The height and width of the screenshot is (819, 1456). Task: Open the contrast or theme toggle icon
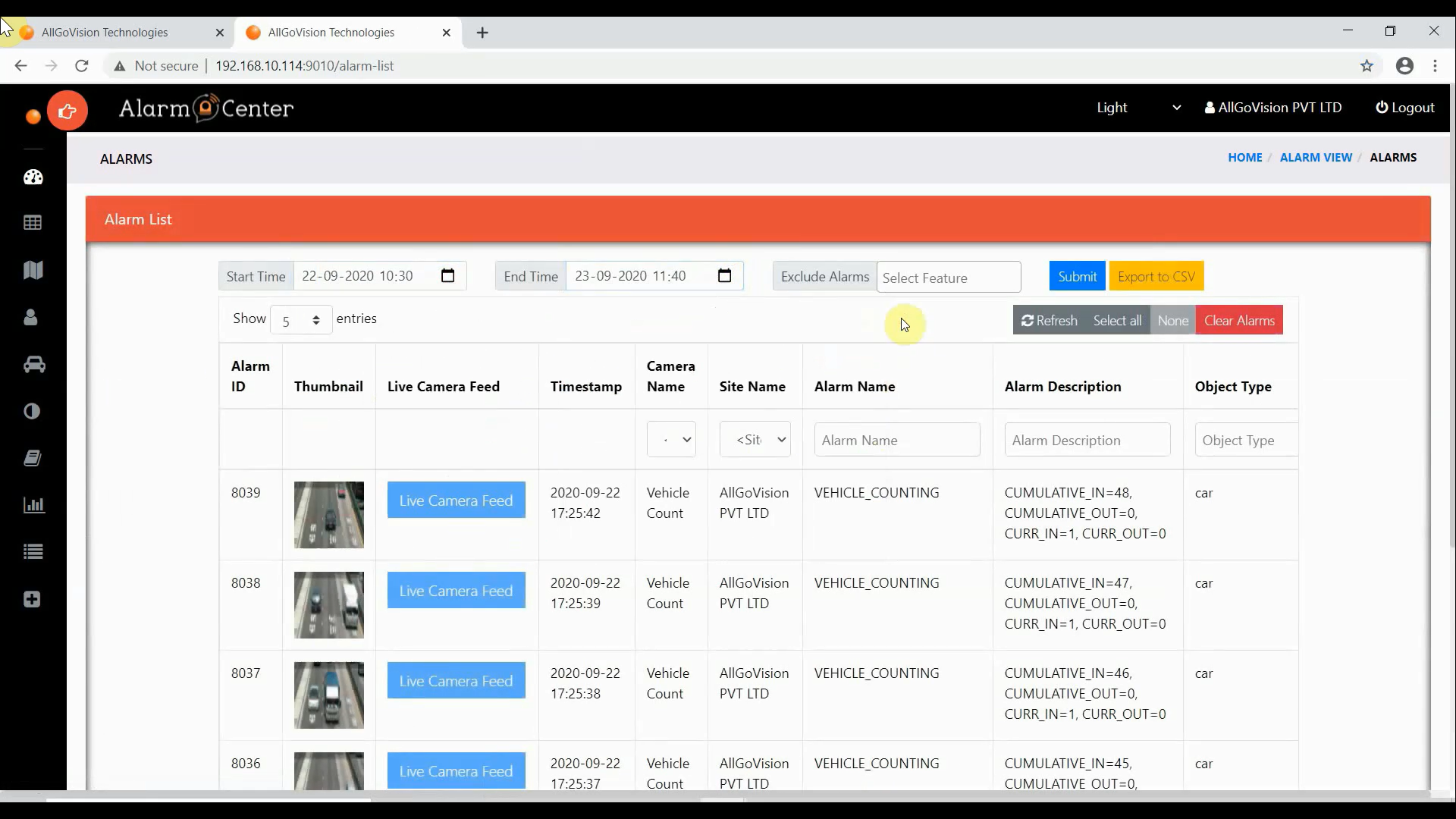[34, 412]
